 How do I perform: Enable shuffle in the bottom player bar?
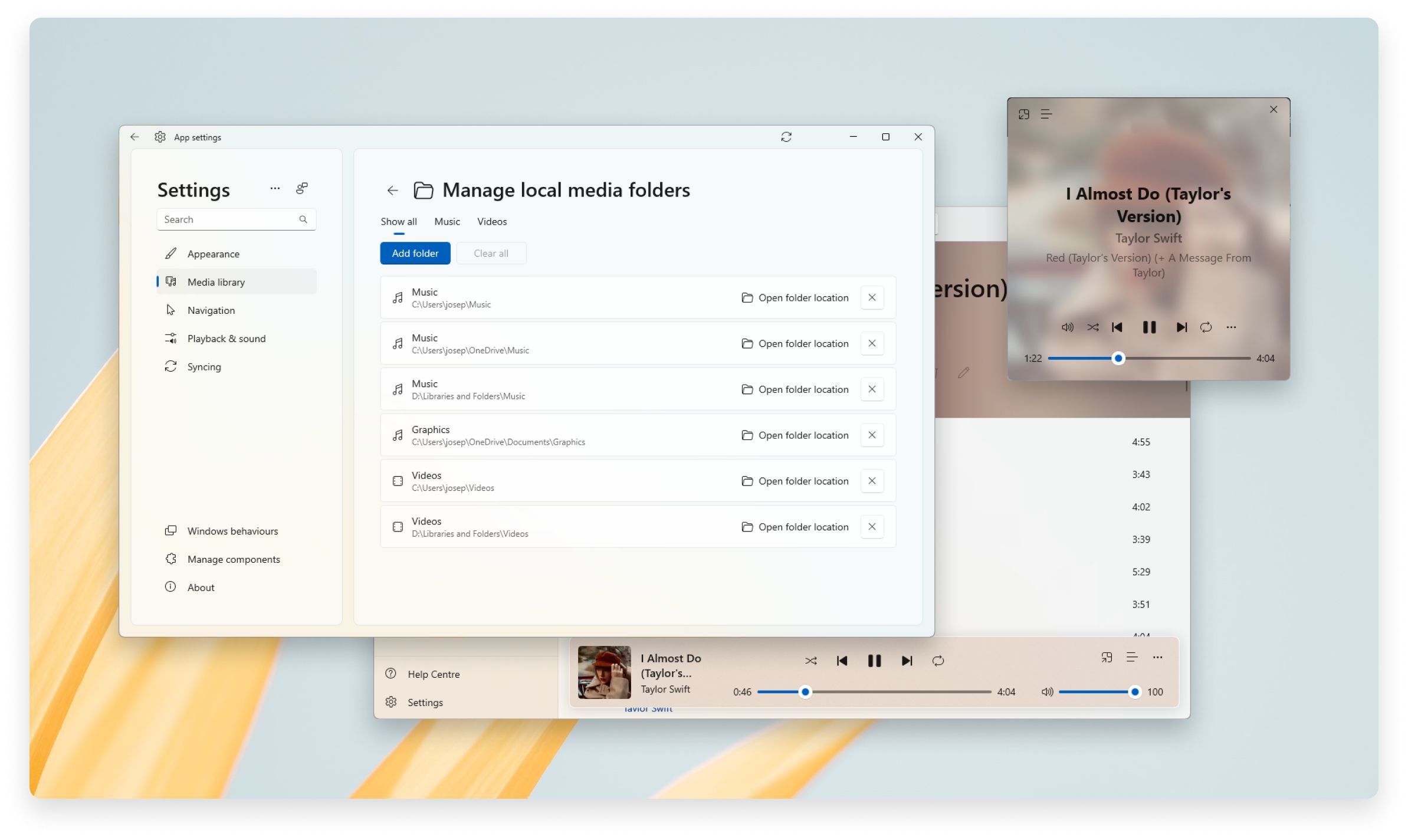[x=811, y=661]
